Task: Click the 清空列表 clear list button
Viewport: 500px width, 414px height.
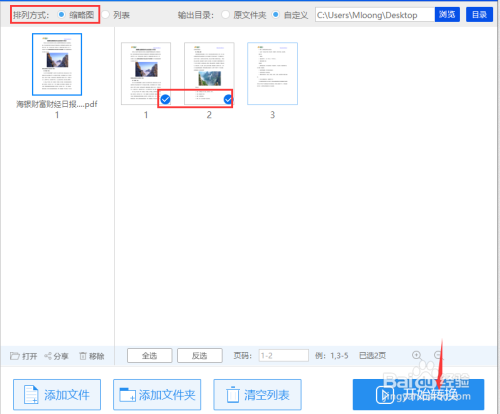Action: pos(257,395)
